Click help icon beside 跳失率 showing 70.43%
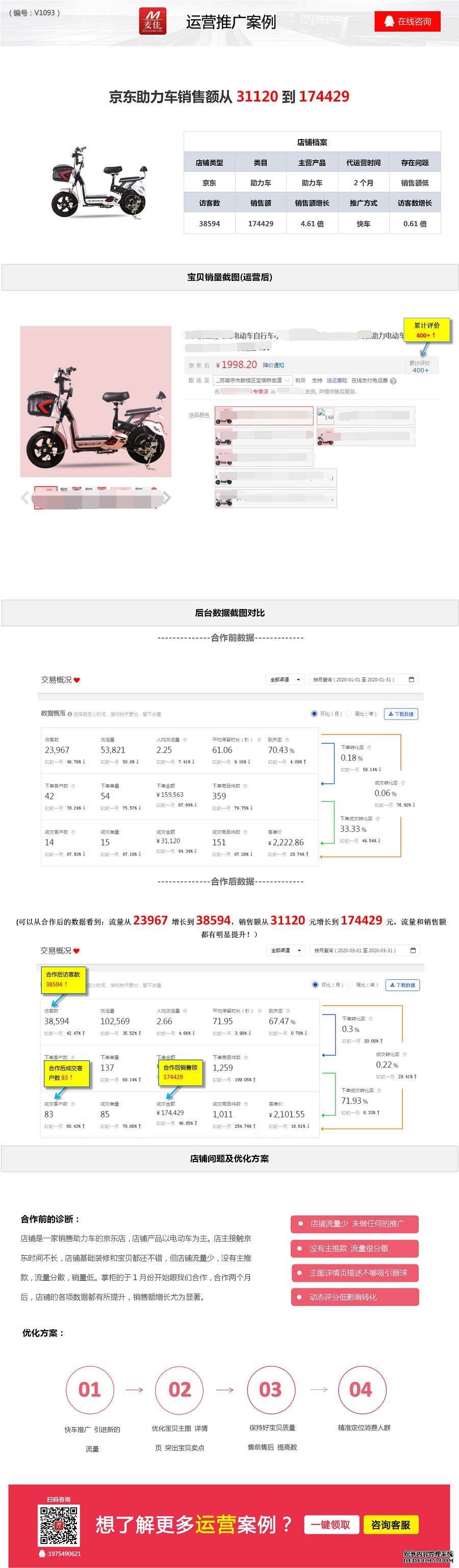The image size is (459, 1568). coord(287,740)
